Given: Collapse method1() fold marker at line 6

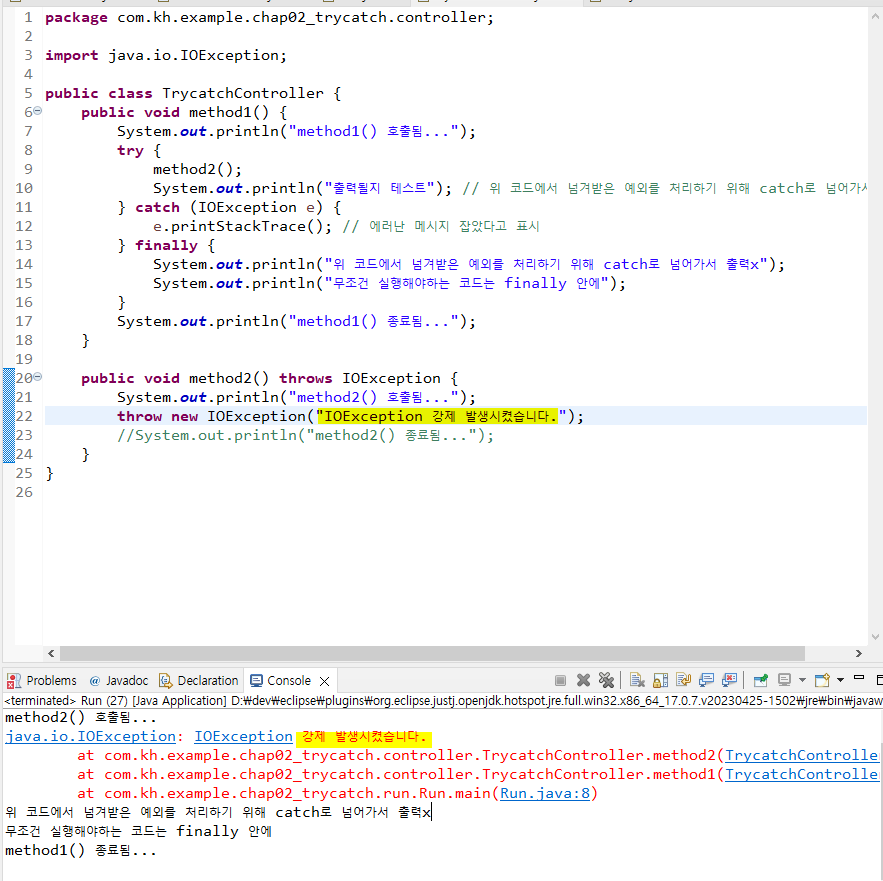Looking at the screenshot, I should (37, 111).
